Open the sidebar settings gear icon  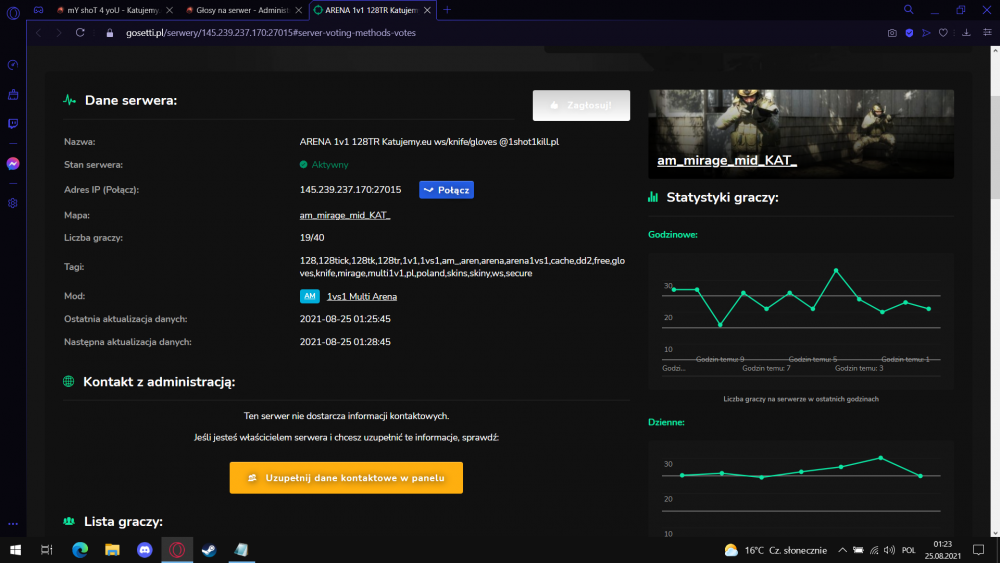13,203
